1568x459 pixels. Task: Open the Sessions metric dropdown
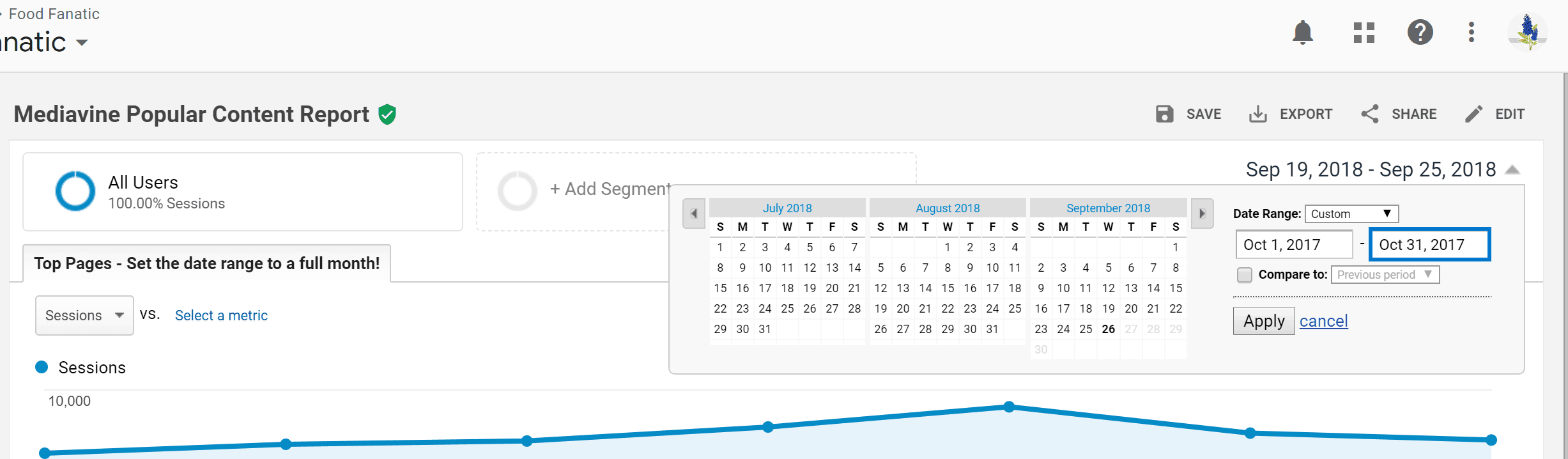coord(84,315)
